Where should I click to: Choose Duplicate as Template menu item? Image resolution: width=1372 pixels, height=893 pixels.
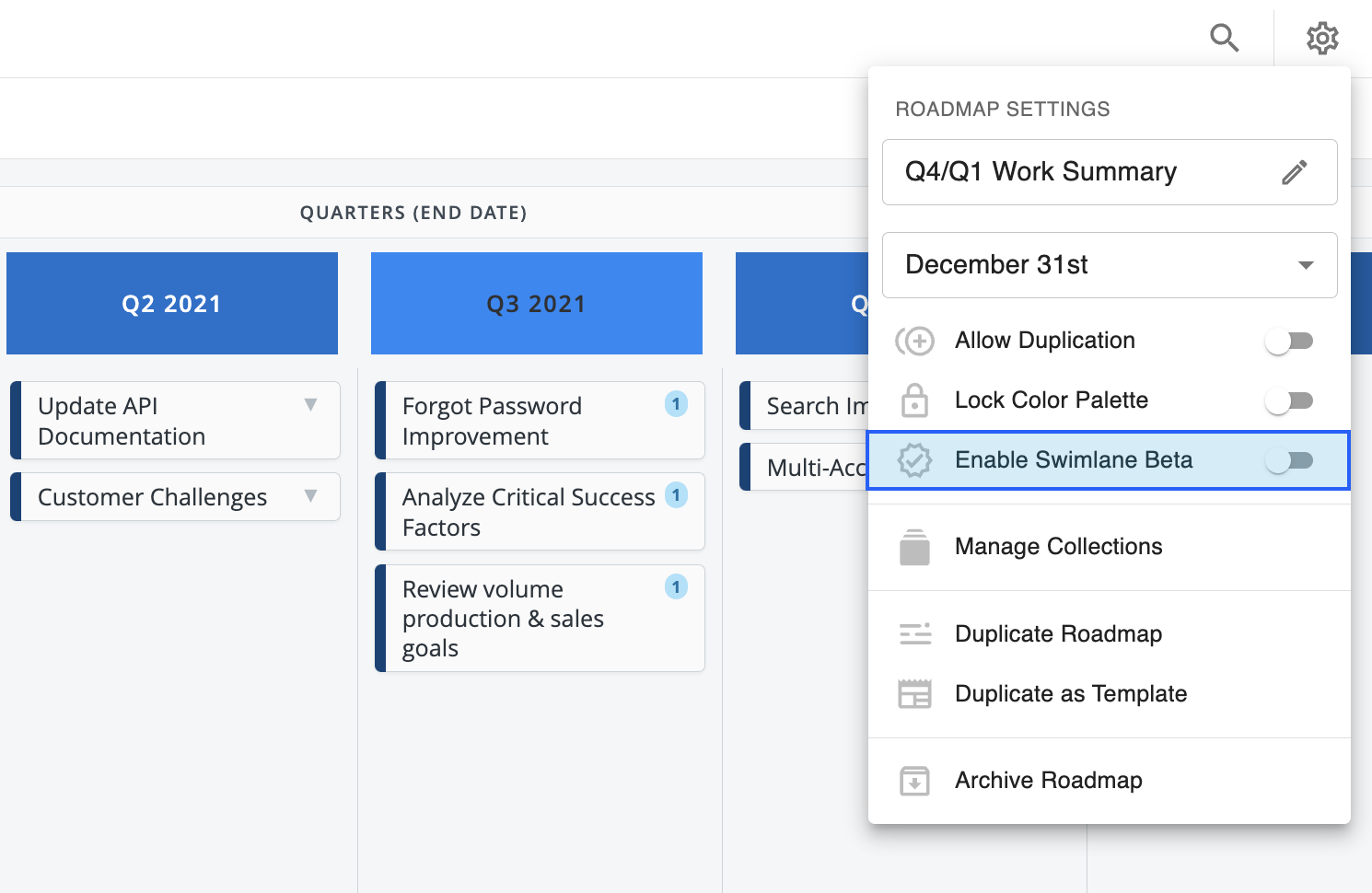1070,694
